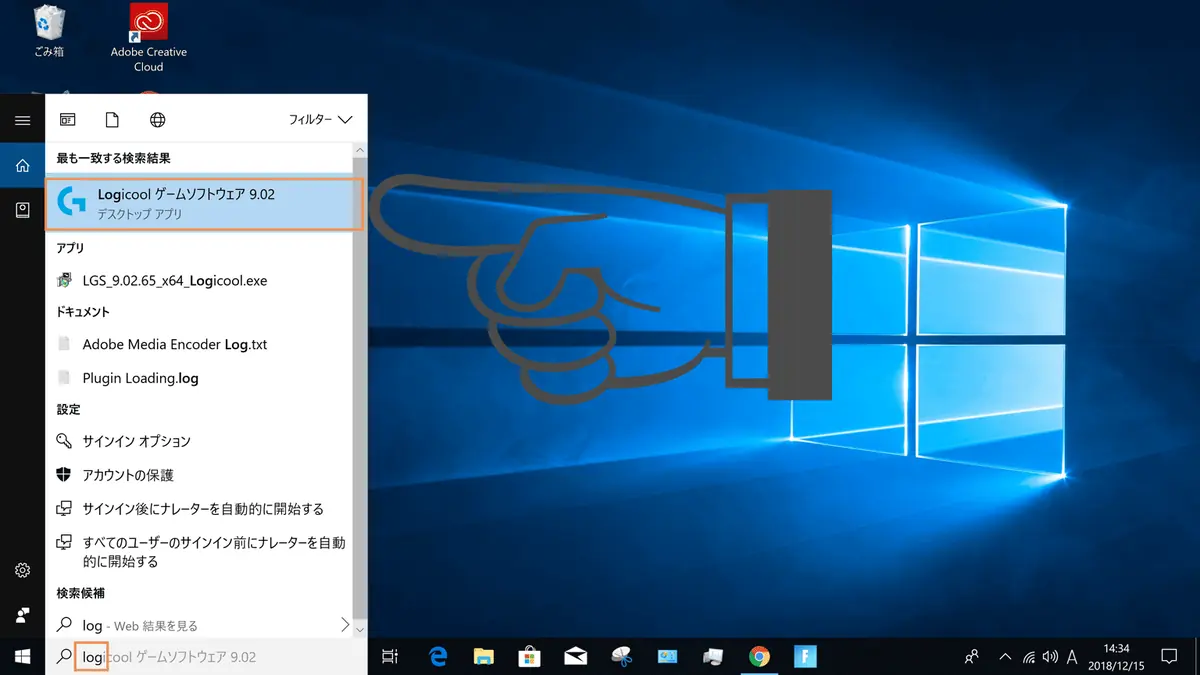
Task: Click the settings gear in search sidebar
Action: click(x=22, y=570)
